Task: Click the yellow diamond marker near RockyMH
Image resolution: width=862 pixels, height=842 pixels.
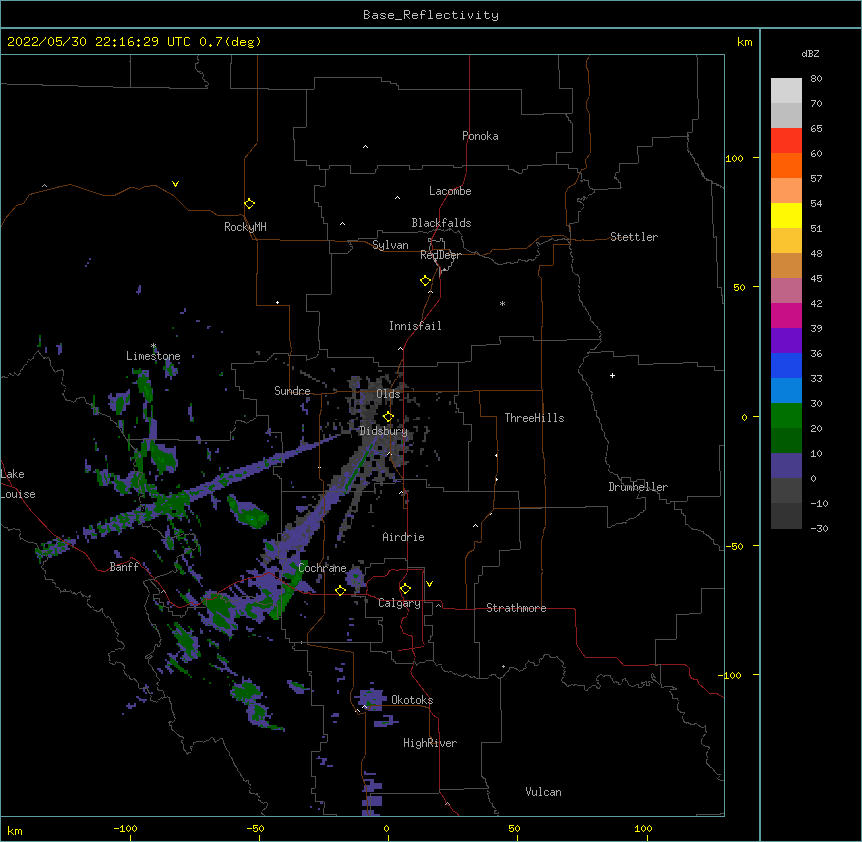Action: click(x=249, y=204)
